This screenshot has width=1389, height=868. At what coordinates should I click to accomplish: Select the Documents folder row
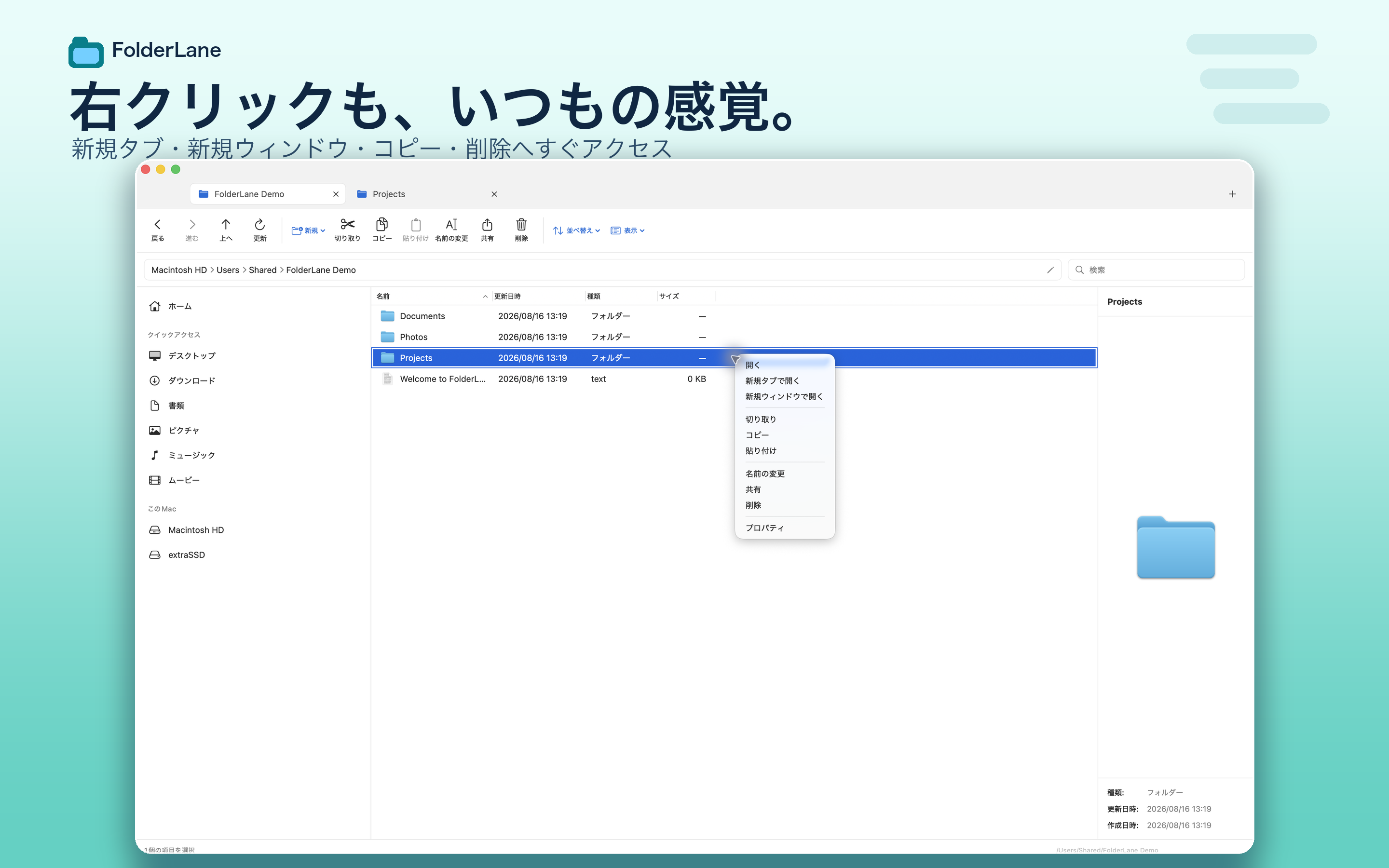734,316
